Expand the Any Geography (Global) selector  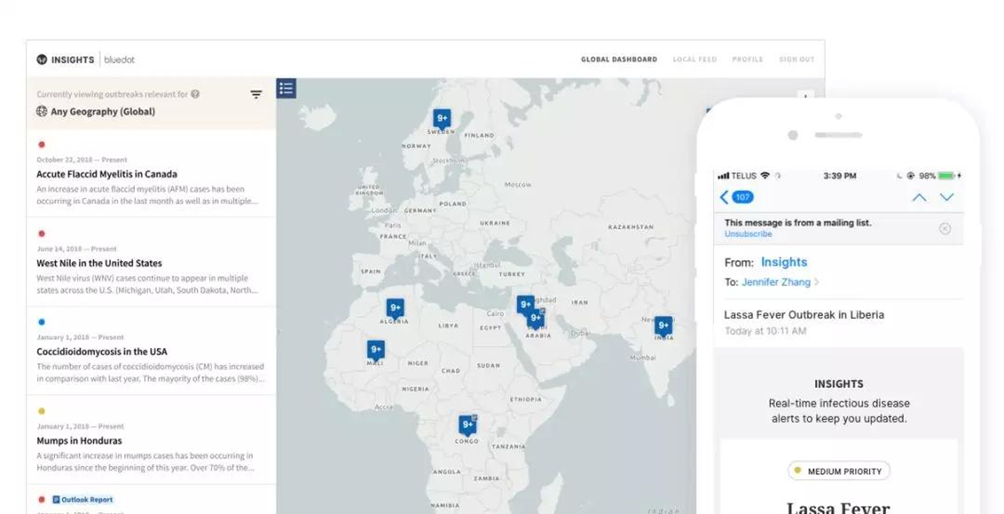click(x=96, y=112)
